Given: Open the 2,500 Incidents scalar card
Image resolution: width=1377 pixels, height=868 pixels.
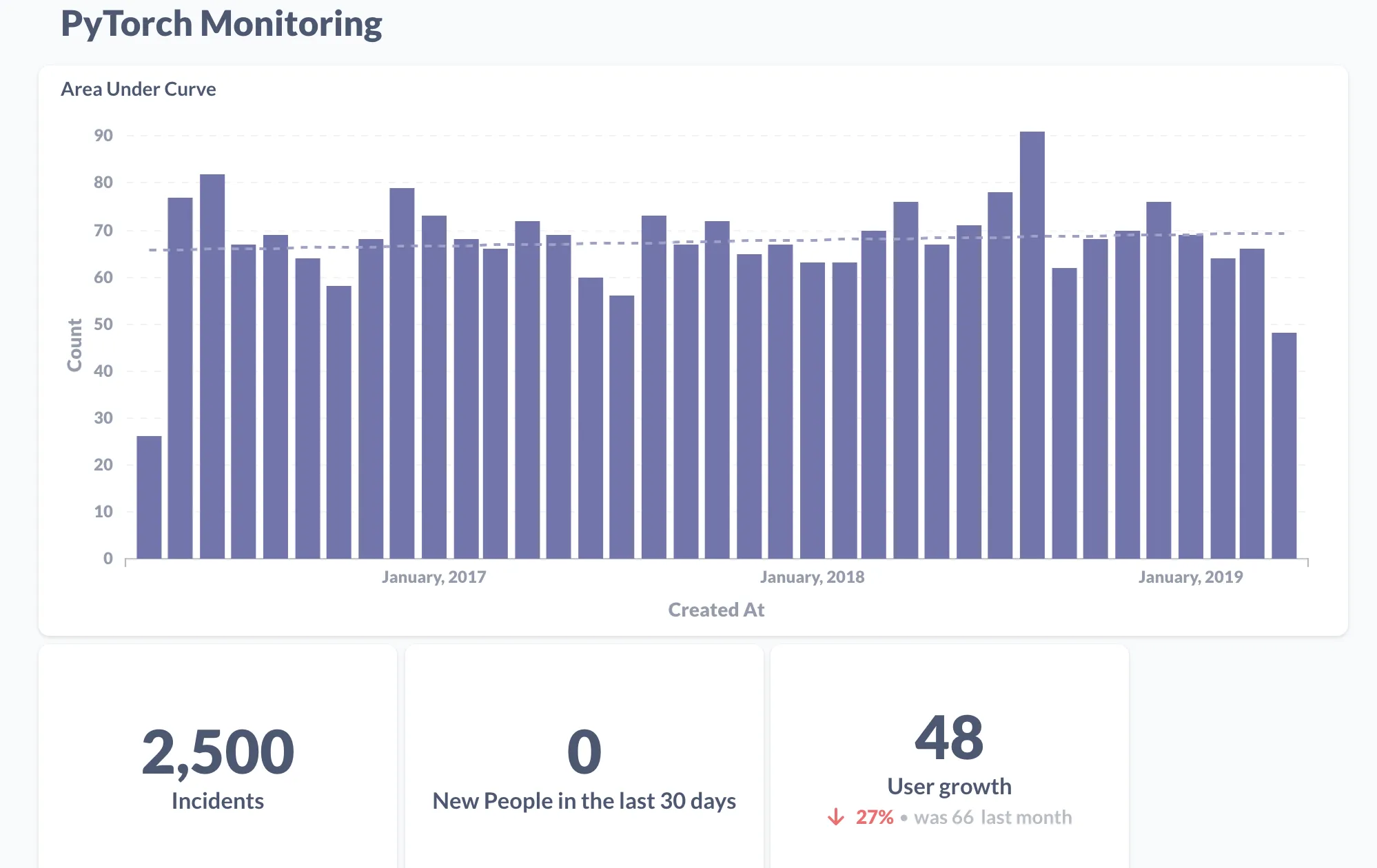Looking at the screenshot, I should point(218,756).
